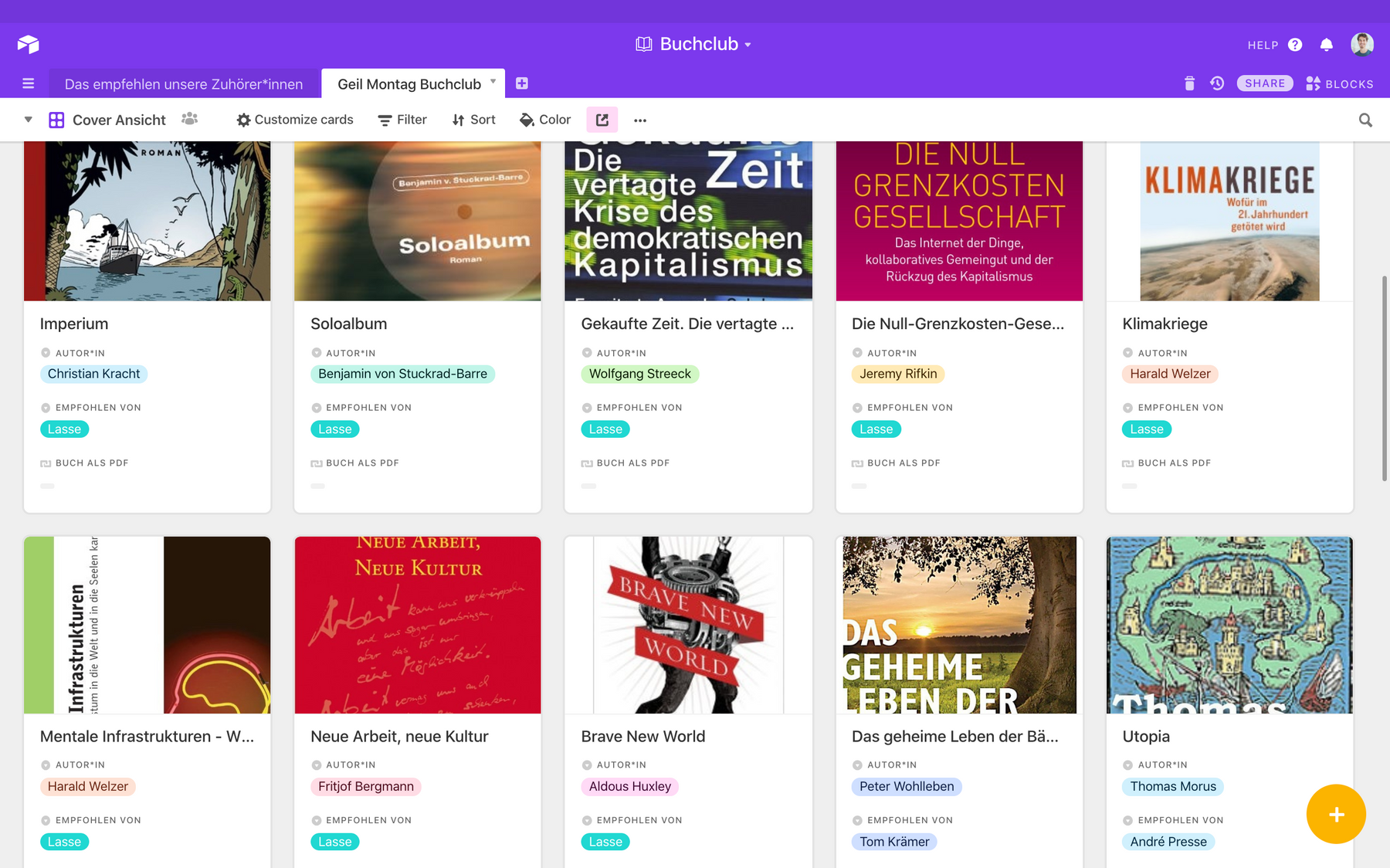The height and width of the screenshot is (868, 1390).
Task: Open the Filter menu
Action: point(402,120)
